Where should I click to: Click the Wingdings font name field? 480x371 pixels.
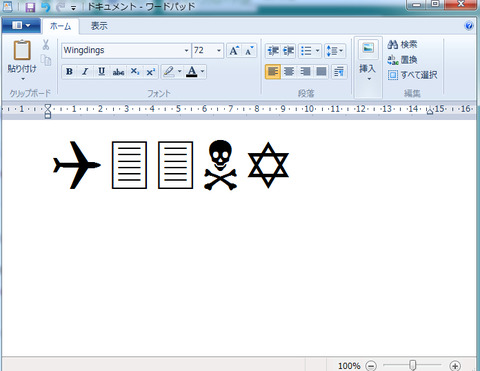[x=123, y=50]
